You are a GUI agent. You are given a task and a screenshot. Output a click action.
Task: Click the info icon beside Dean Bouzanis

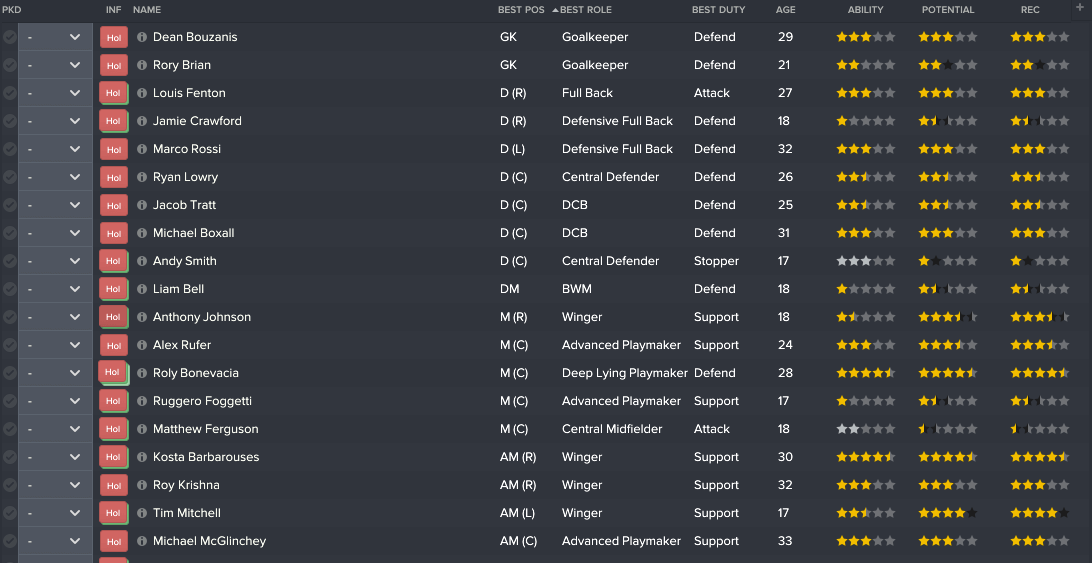[x=142, y=37]
